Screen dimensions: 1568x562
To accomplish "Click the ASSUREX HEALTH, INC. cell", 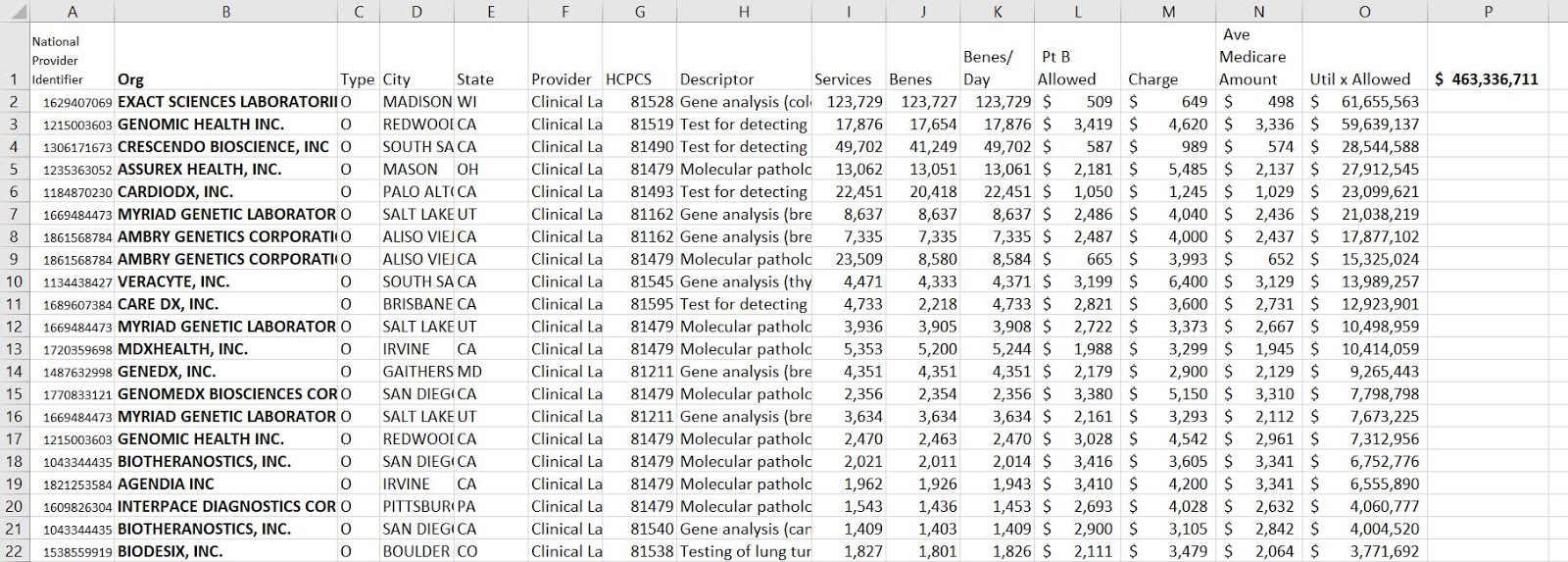I will click(x=225, y=170).
